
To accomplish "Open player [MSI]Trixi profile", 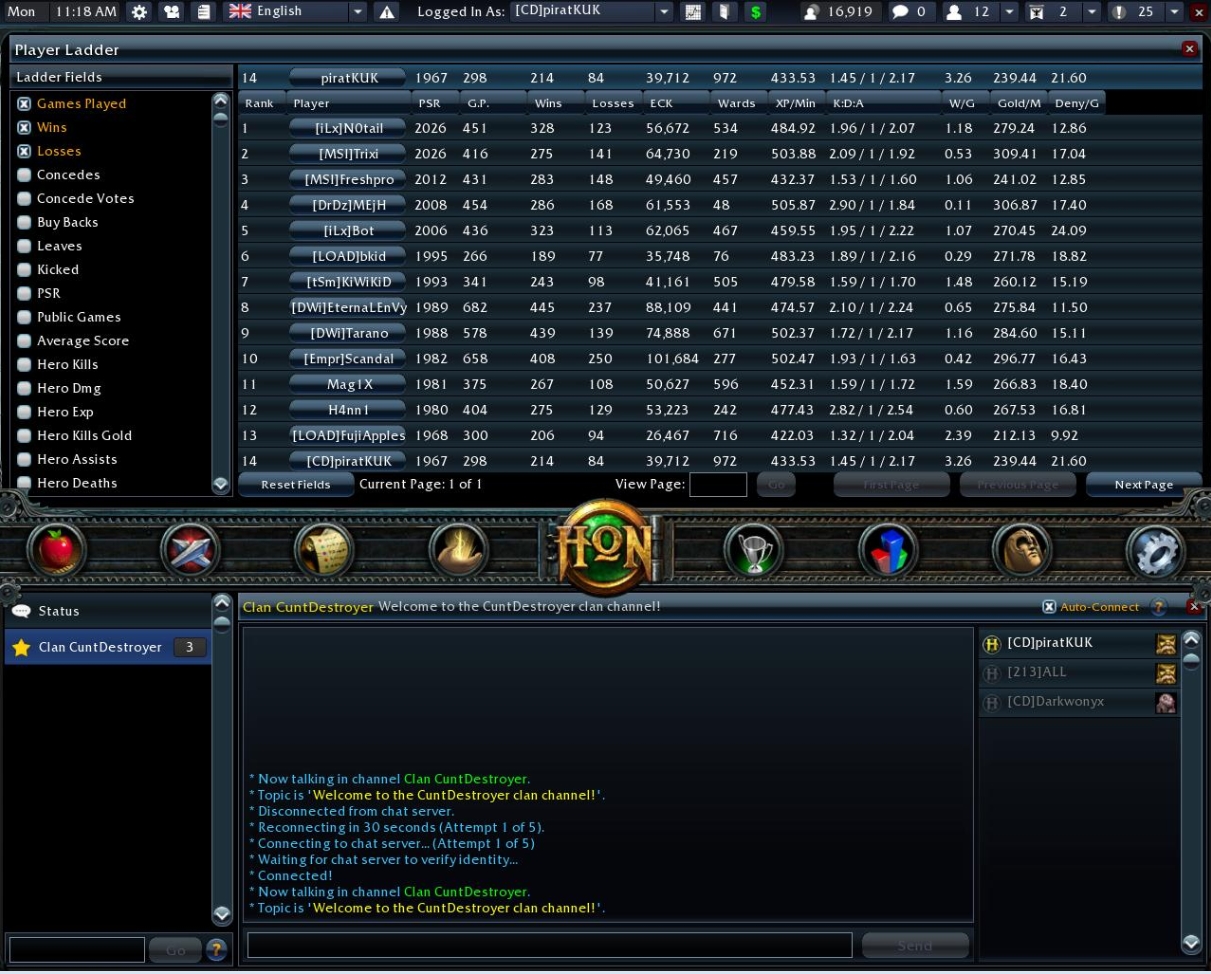I will pos(348,154).
